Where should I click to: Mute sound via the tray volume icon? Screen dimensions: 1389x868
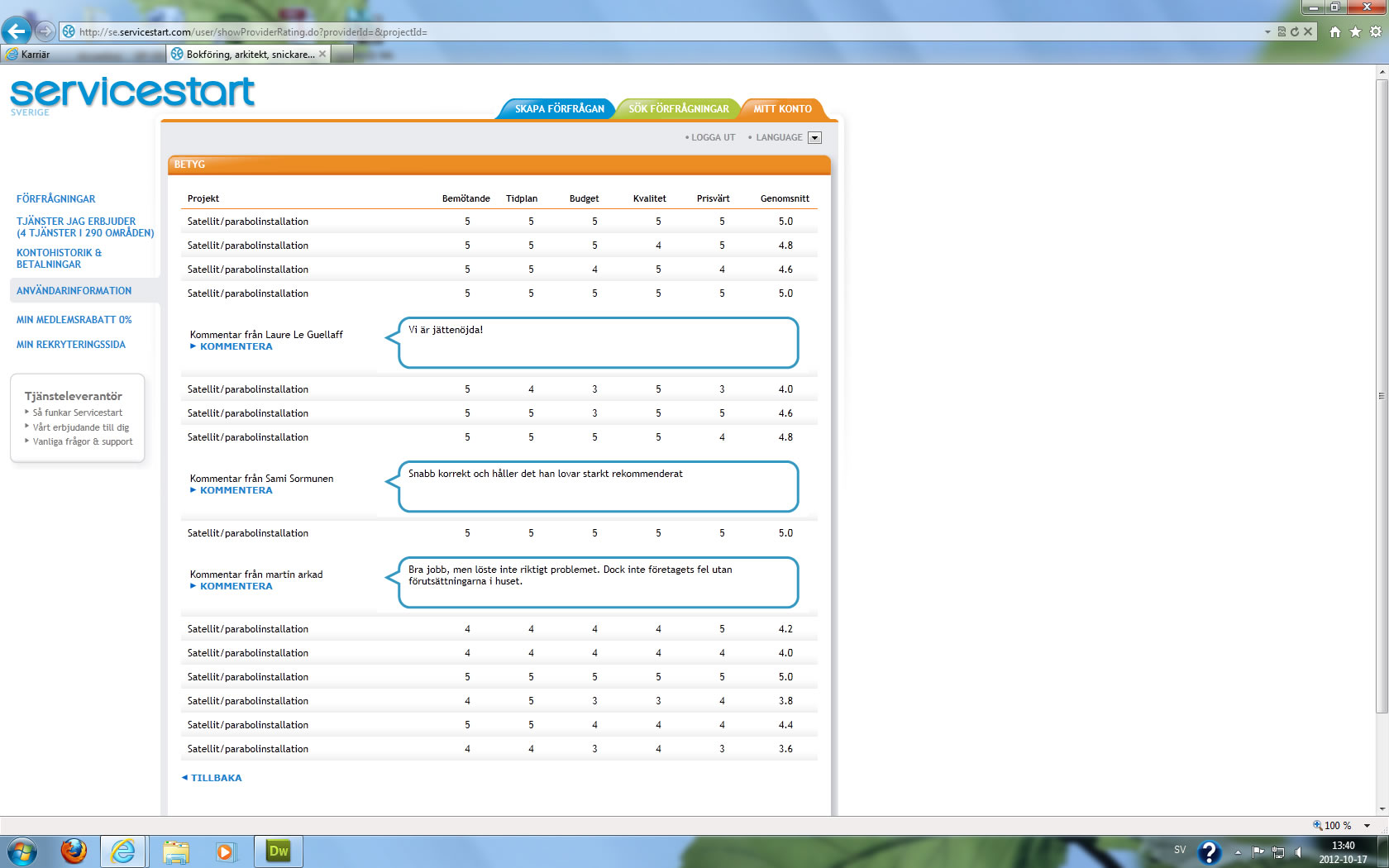point(1298,852)
